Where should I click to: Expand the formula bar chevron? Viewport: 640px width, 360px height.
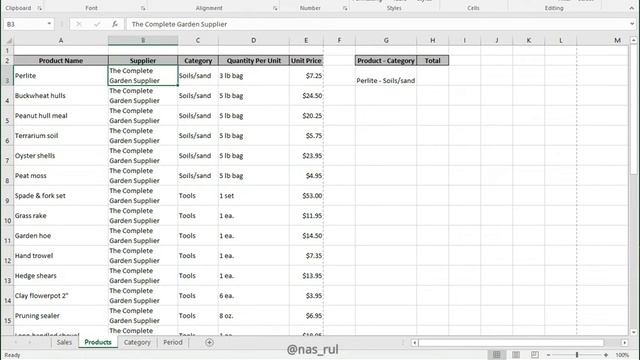tap(632, 24)
